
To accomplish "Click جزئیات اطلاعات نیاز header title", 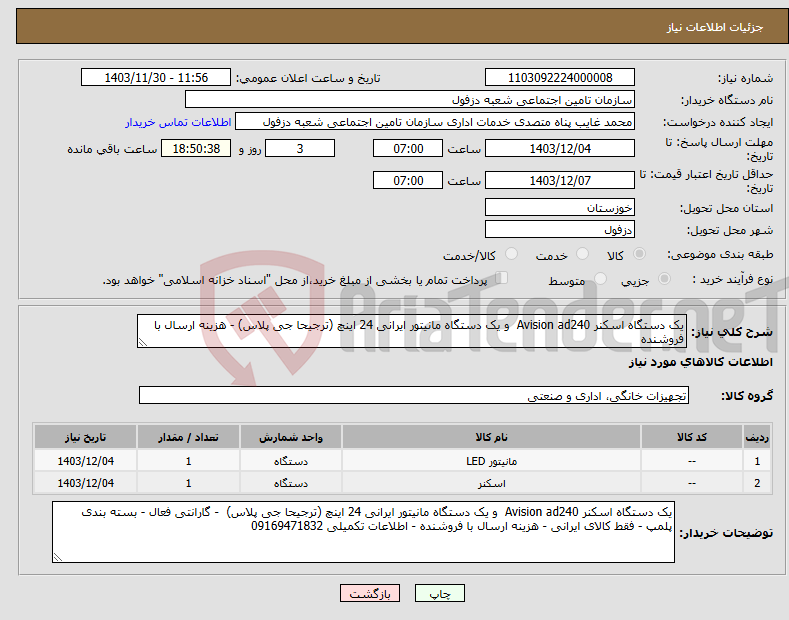I will coord(715,27).
